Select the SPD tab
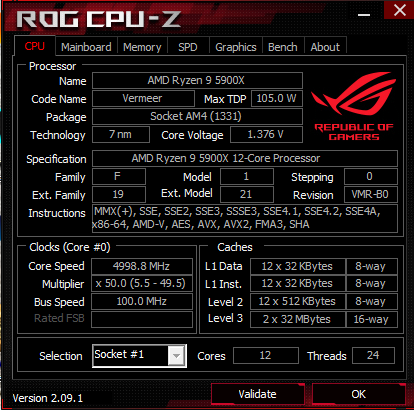414x410 pixels. pyautogui.click(x=188, y=47)
